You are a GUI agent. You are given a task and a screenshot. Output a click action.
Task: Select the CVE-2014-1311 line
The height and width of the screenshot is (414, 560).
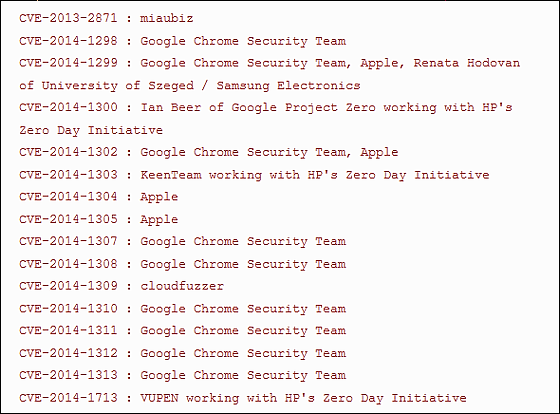[x=182, y=331]
